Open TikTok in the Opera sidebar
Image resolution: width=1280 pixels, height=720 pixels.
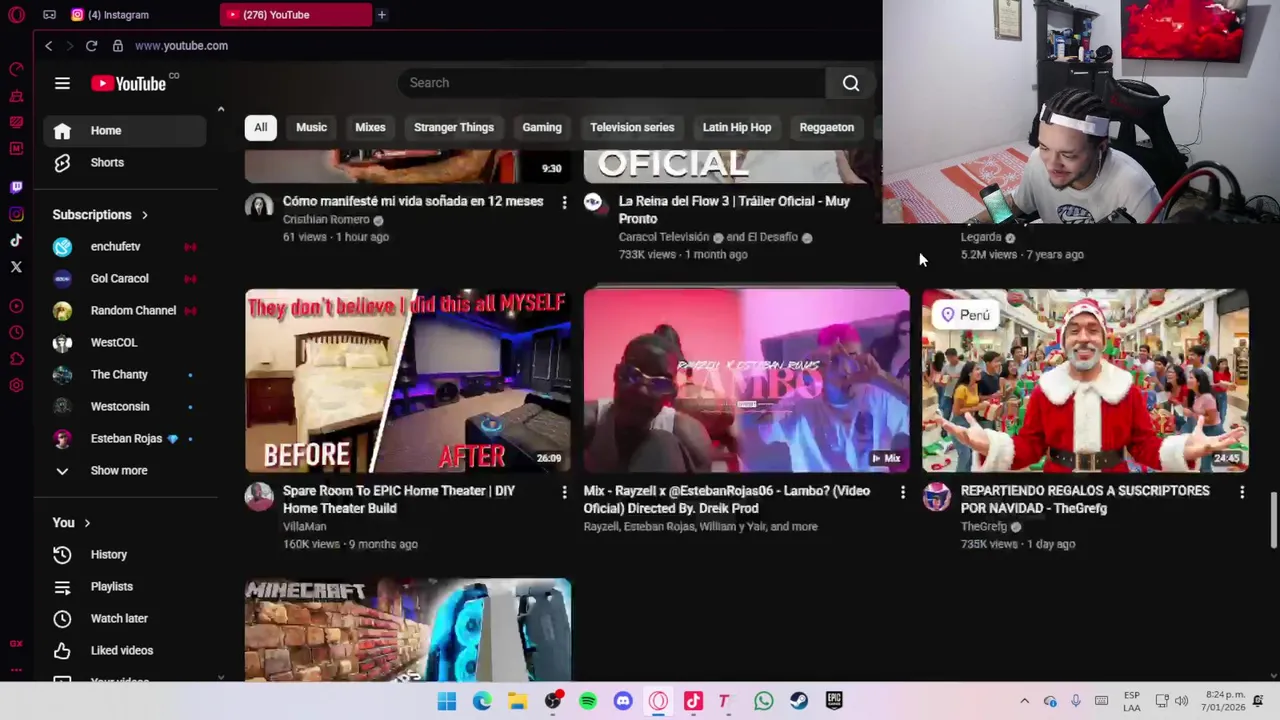pos(16,240)
